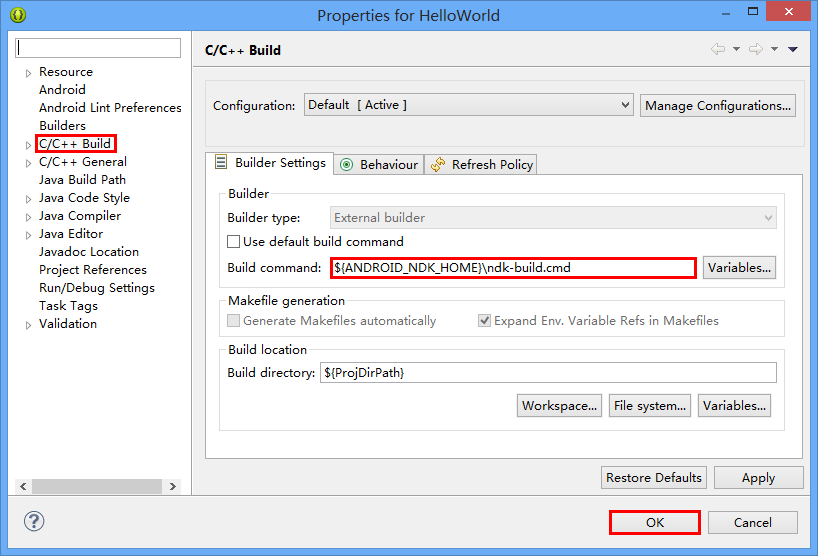Screen dimensions: 818x556
Task: Select Java Code Style tree item
Action: [x=84, y=198]
